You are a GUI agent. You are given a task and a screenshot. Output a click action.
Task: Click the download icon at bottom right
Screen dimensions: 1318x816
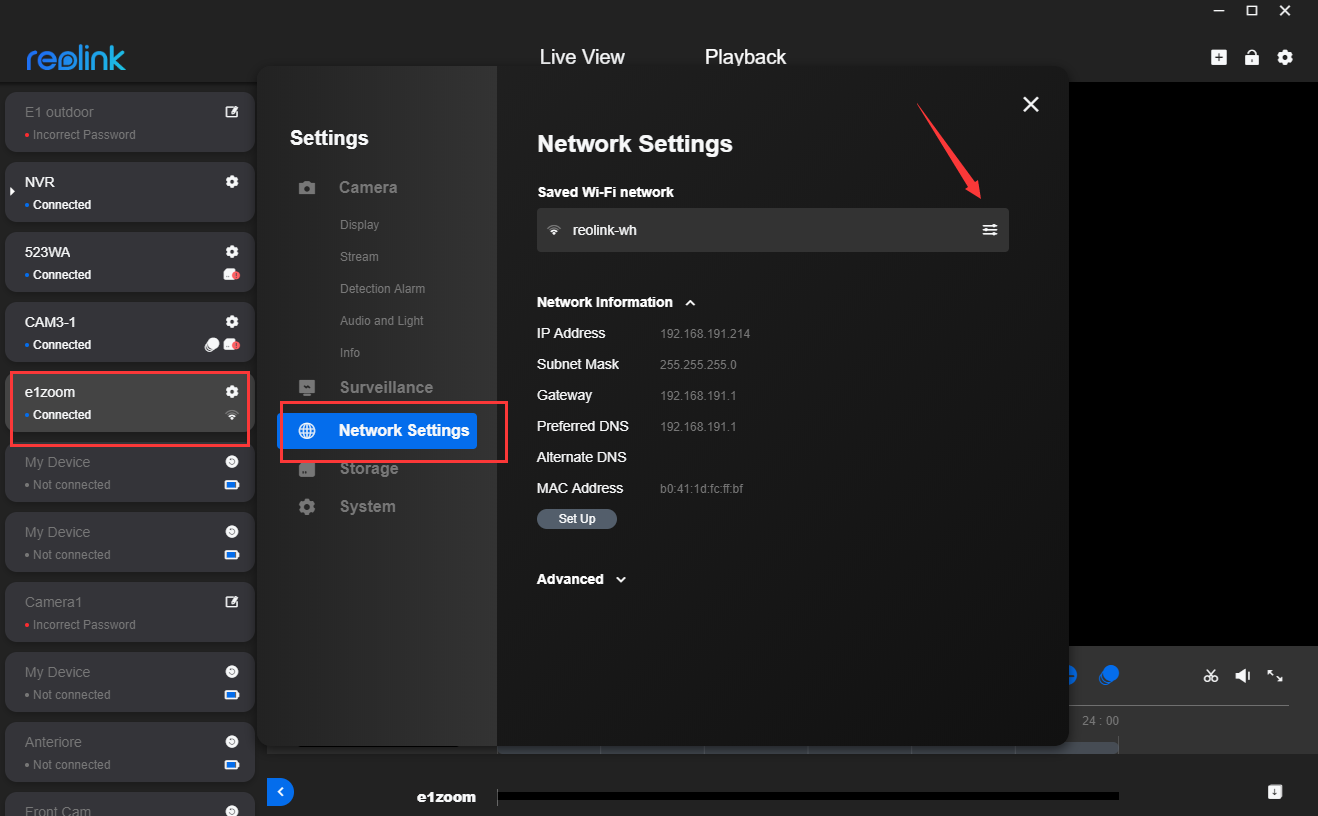1275,792
